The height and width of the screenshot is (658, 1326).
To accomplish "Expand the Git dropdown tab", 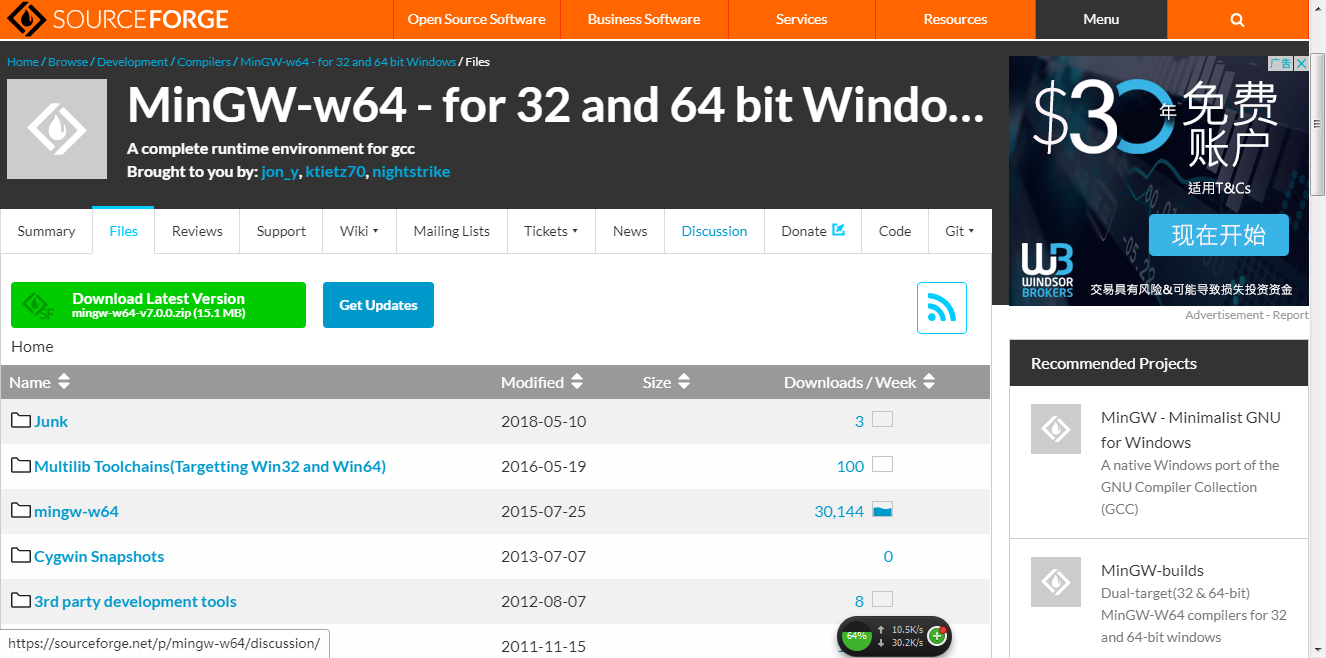I will coord(959,231).
